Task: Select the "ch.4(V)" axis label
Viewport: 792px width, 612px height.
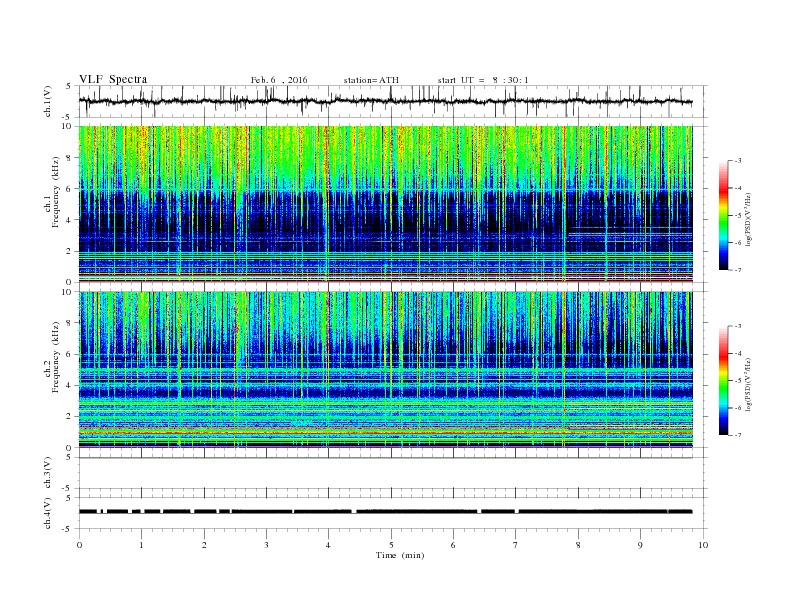Action: click(48, 513)
